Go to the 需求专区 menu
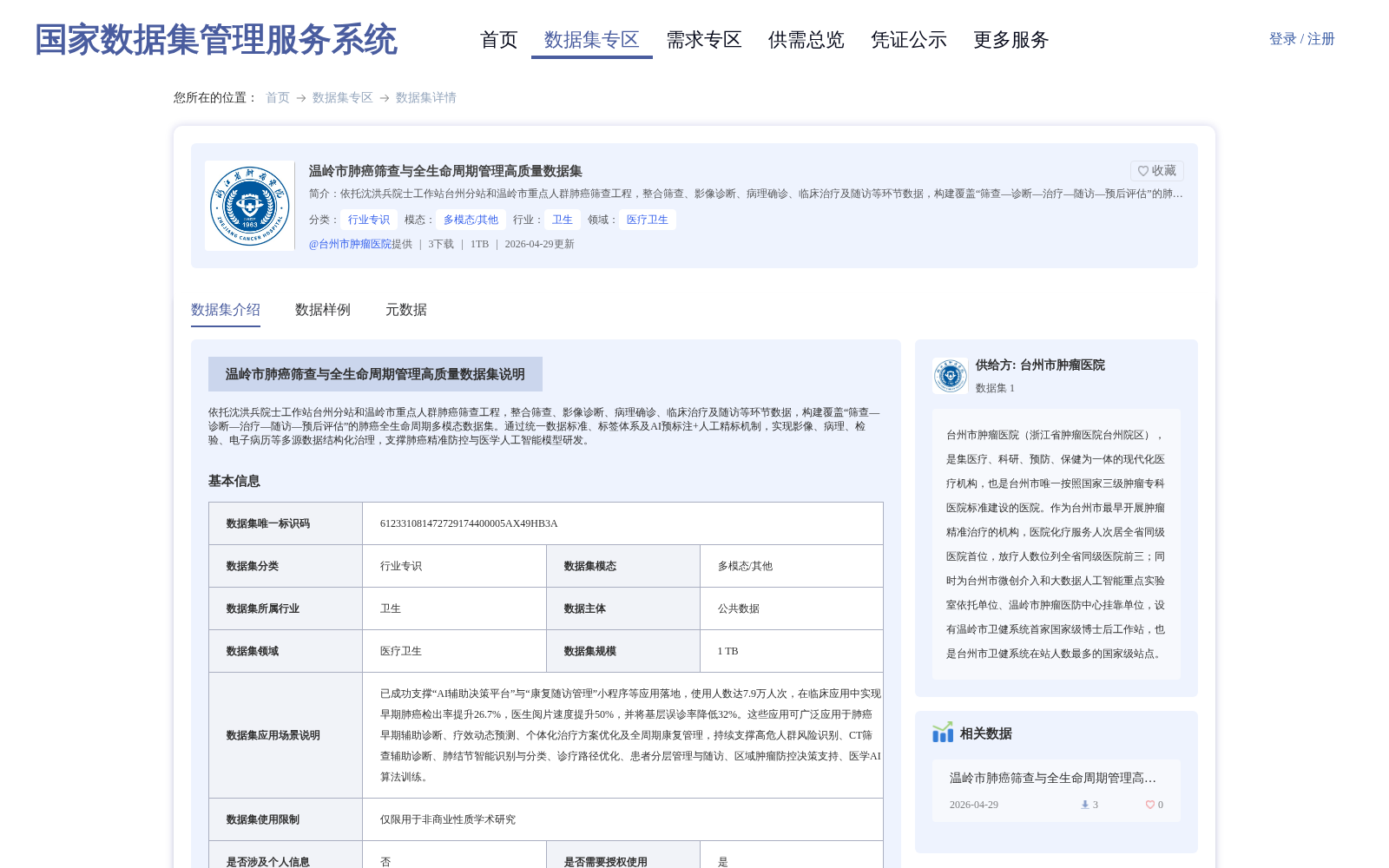Image resolution: width=1389 pixels, height=868 pixels. [704, 40]
